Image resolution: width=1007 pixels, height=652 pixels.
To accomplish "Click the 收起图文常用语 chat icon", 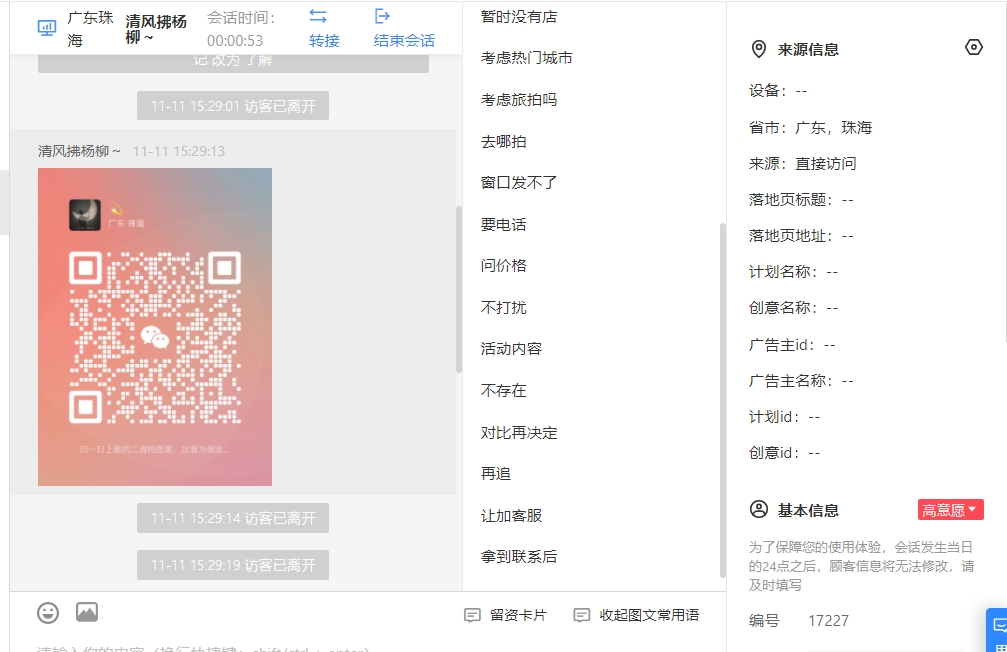I will tap(582, 615).
